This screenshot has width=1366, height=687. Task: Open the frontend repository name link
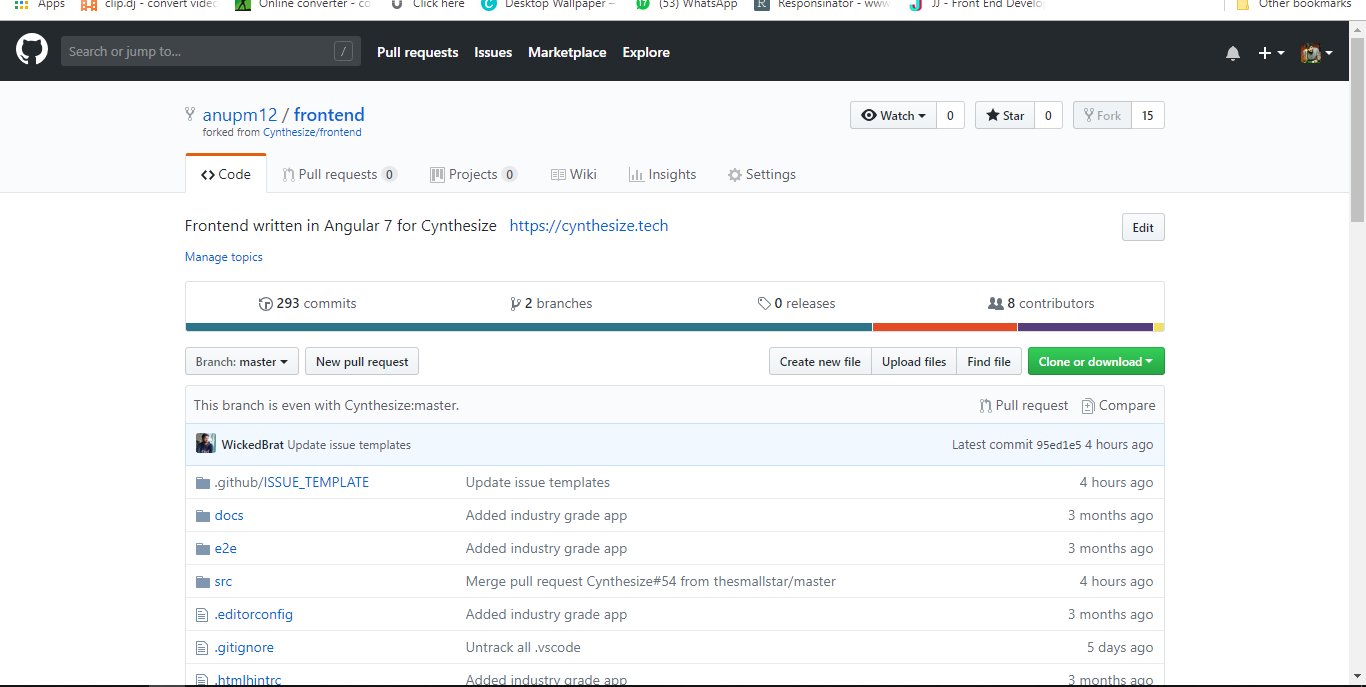pos(329,115)
